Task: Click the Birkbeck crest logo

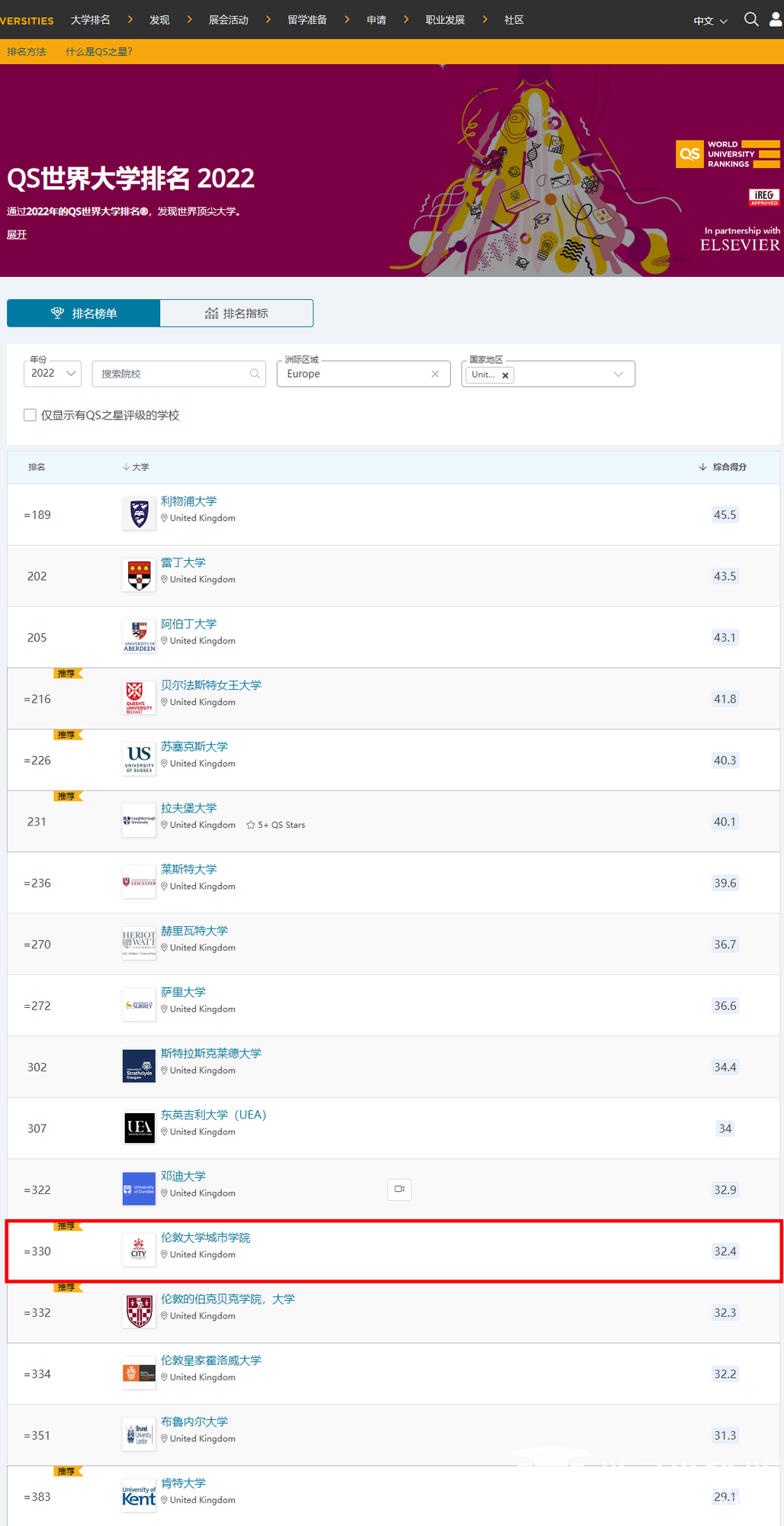Action: pos(139,1312)
